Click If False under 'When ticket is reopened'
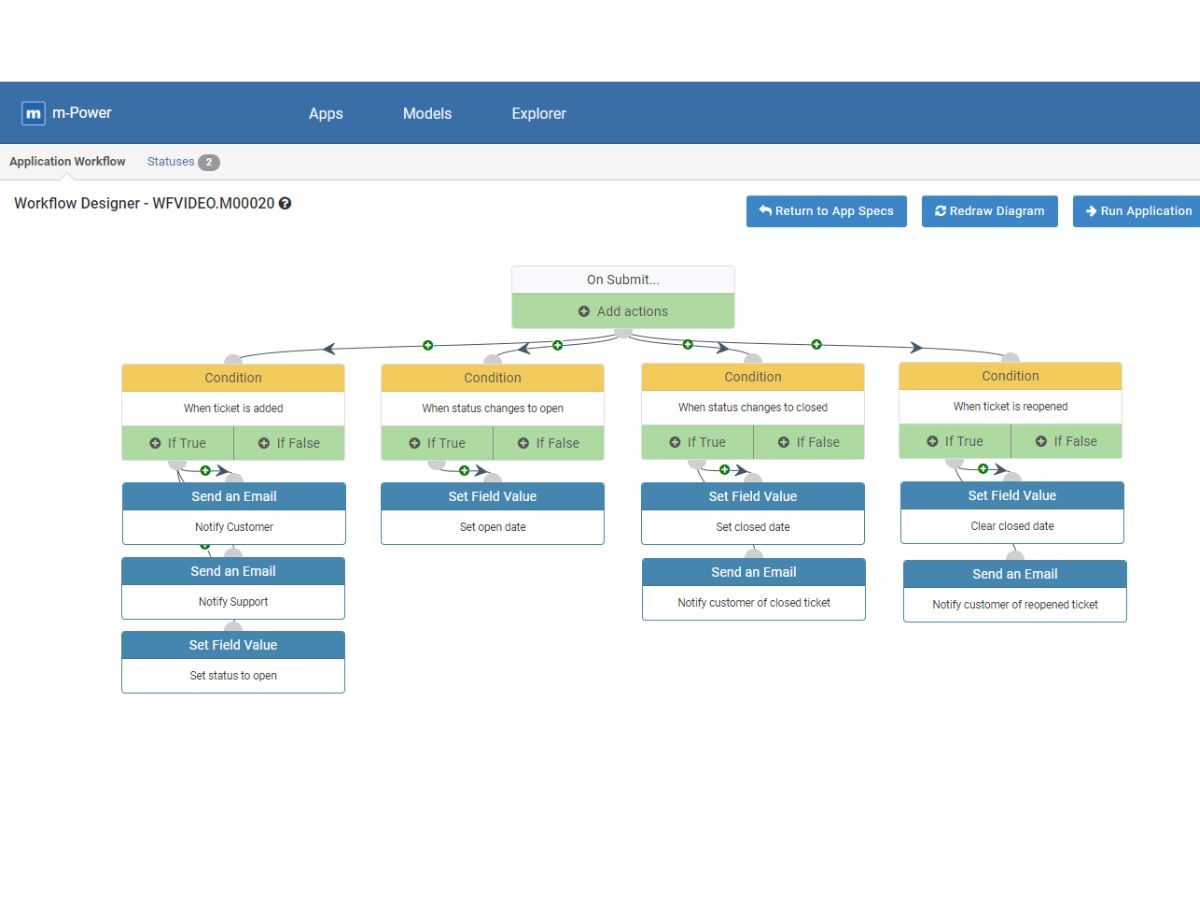Viewport: 1200px width, 900px height. (1067, 441)
